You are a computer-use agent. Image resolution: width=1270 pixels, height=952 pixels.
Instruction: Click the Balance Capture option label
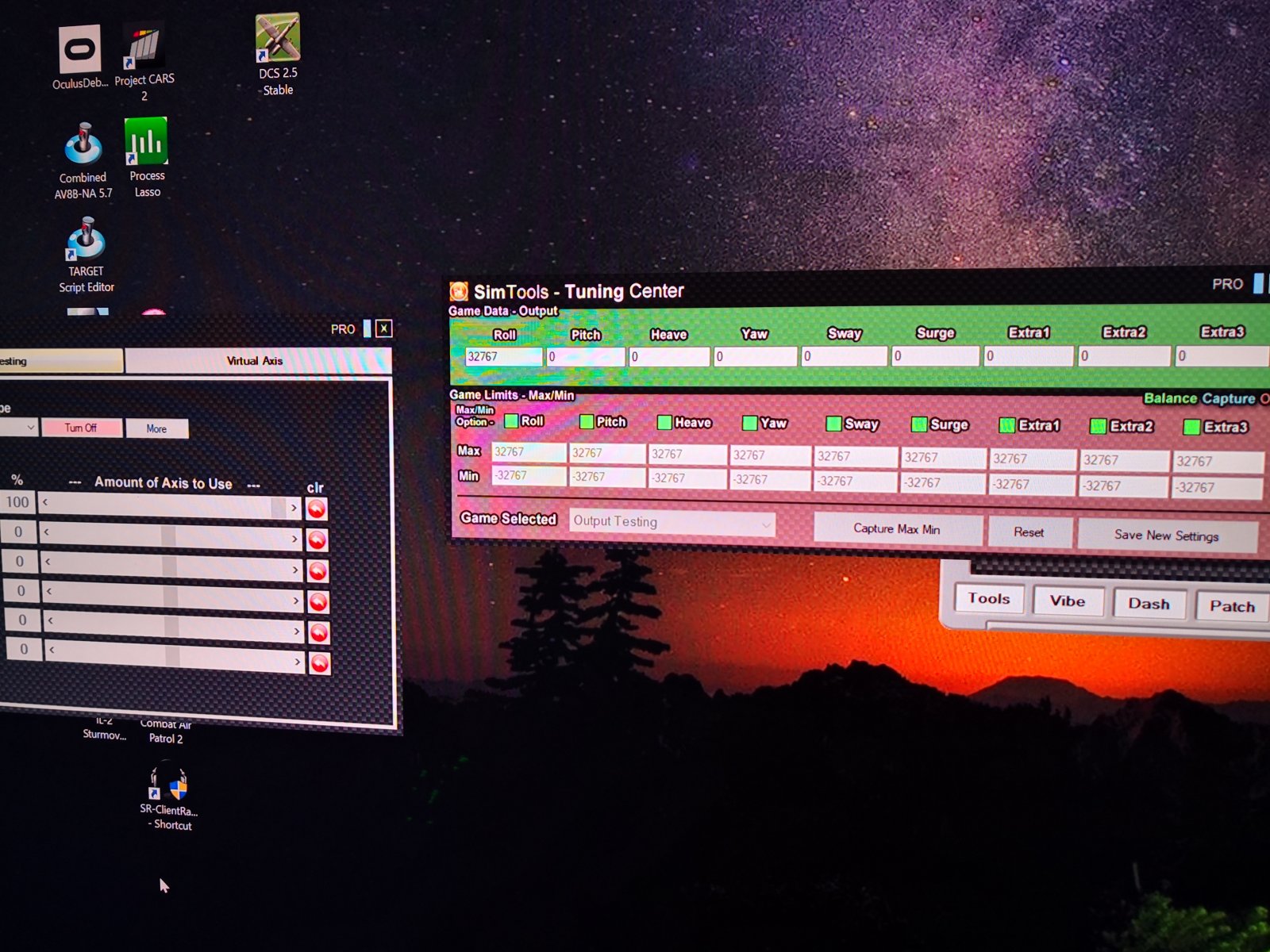[1199, 398]
